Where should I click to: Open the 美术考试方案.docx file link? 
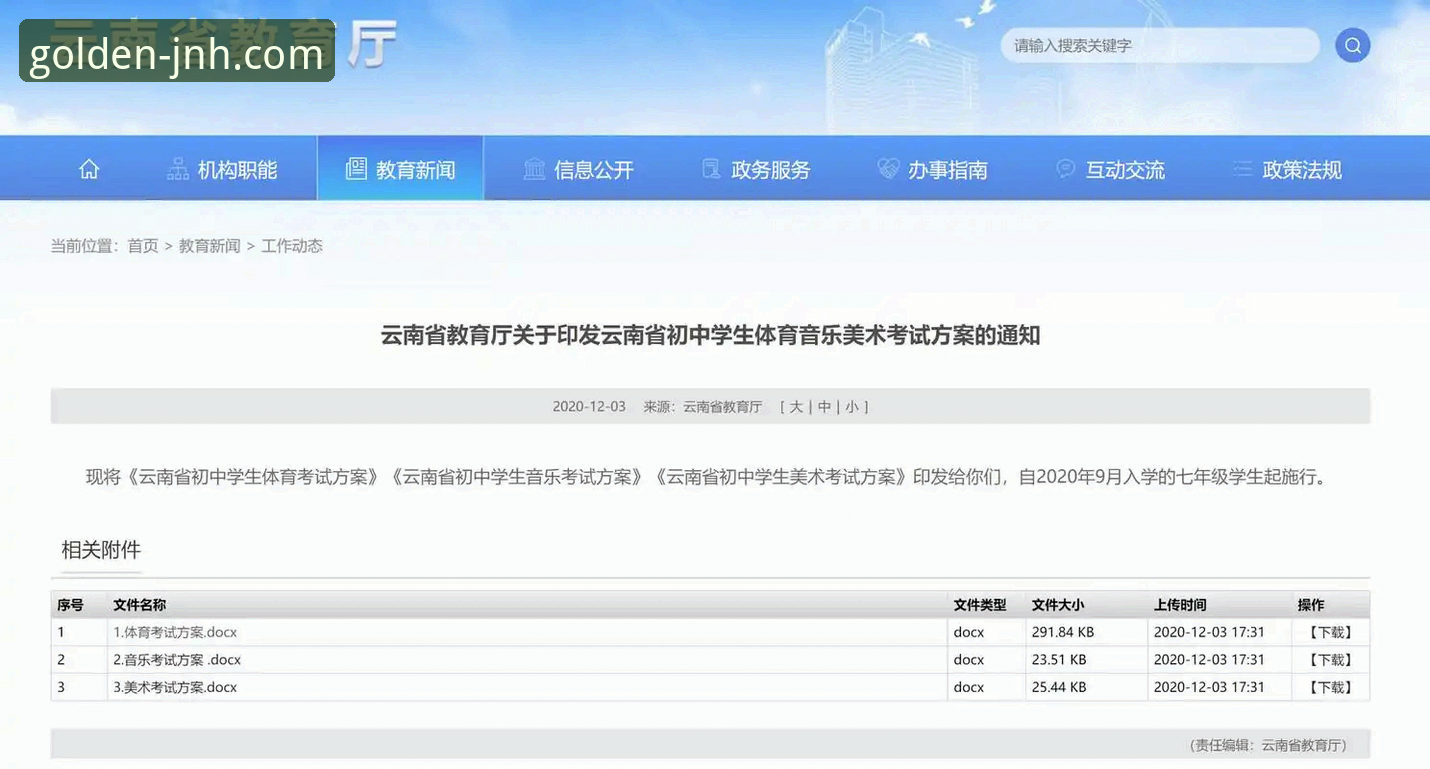tap(175, 687)
